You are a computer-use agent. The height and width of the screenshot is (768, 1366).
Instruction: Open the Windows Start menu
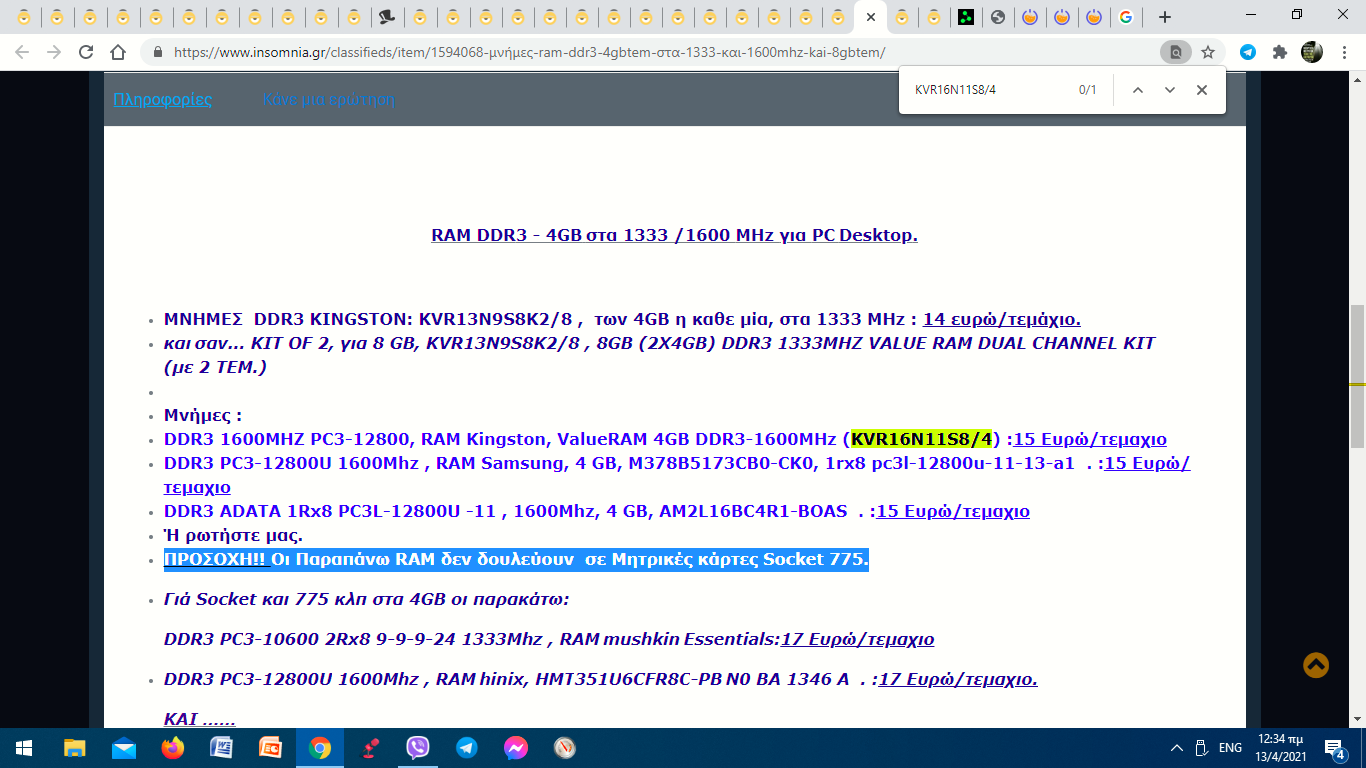click(24, 748)
